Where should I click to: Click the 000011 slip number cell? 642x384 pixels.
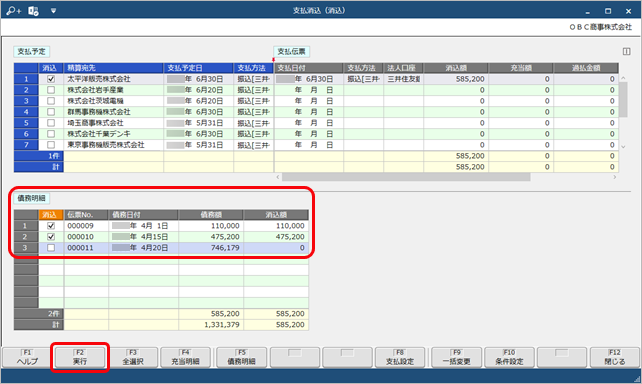click(86, 248)
